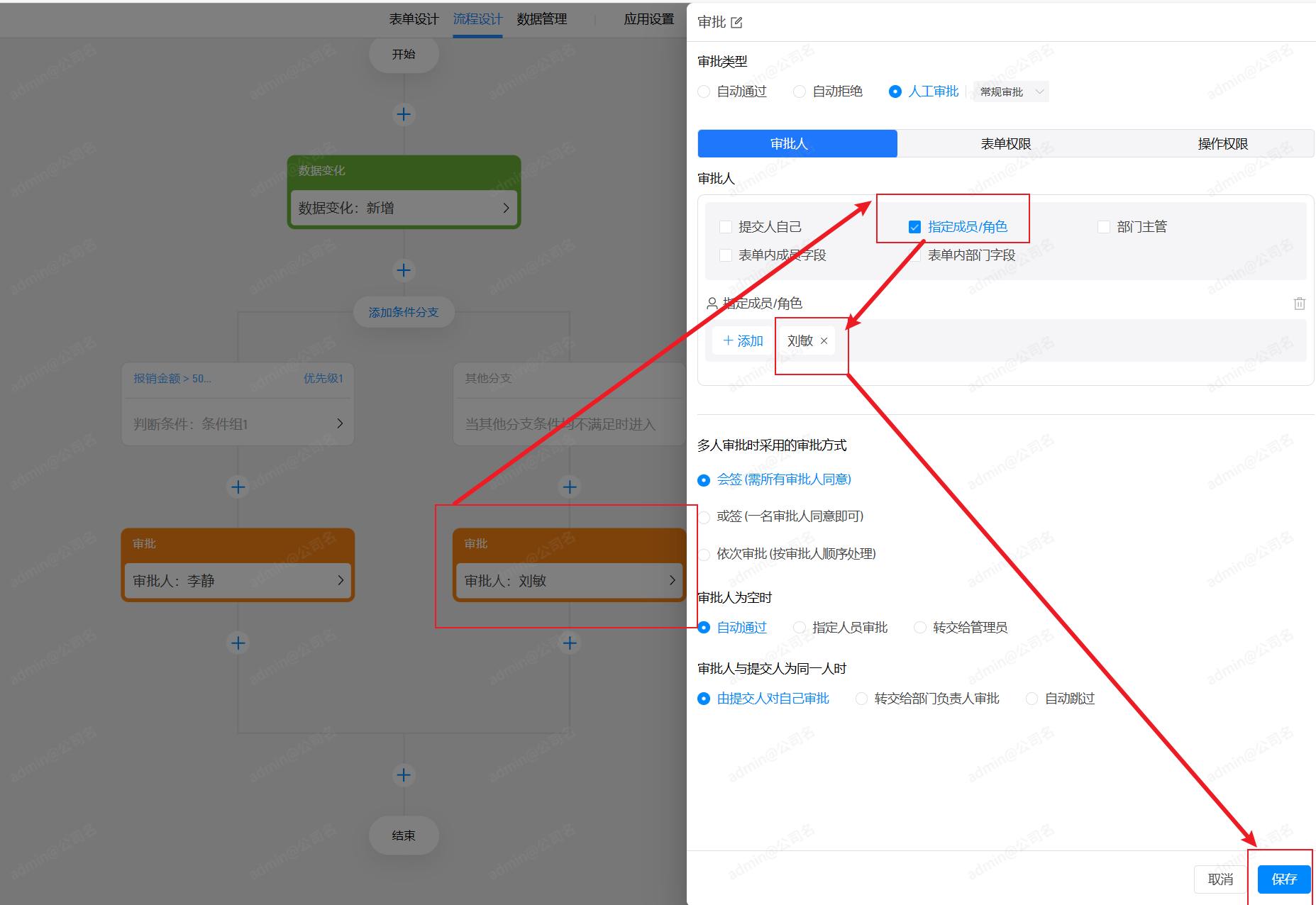Click the edit pencil icon beside 审批 title
1316x905 pixels.
[x=736, y=23]
